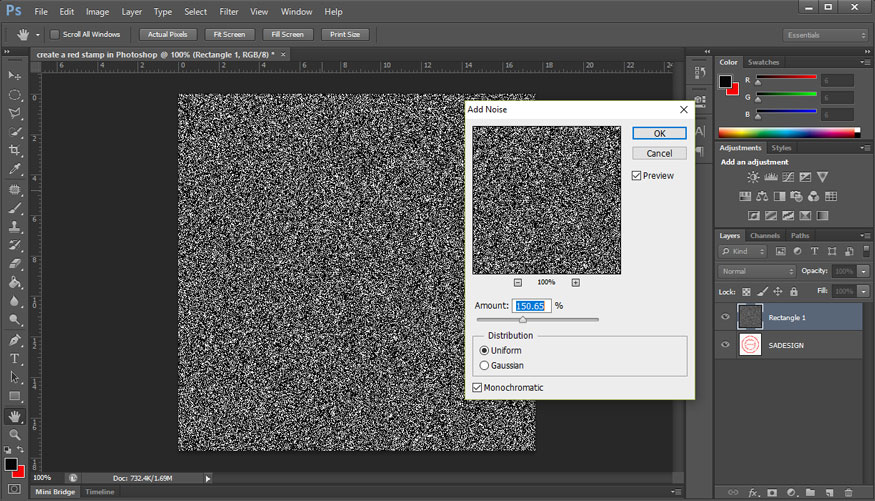The image size is (875, 501).
Task: Open the Filter menu
Action: pos(229,12)
